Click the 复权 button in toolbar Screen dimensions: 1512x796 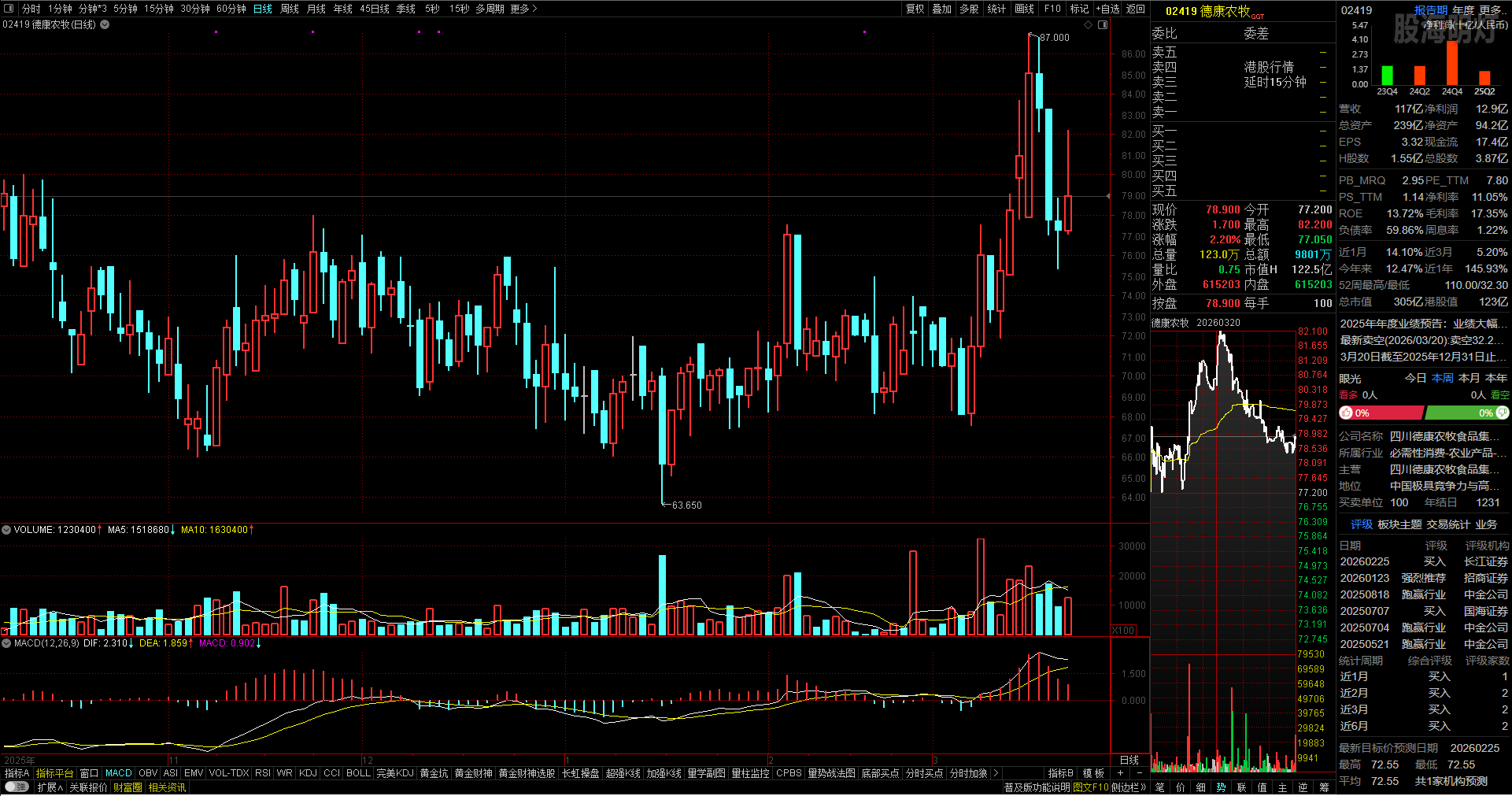point(915,9)
